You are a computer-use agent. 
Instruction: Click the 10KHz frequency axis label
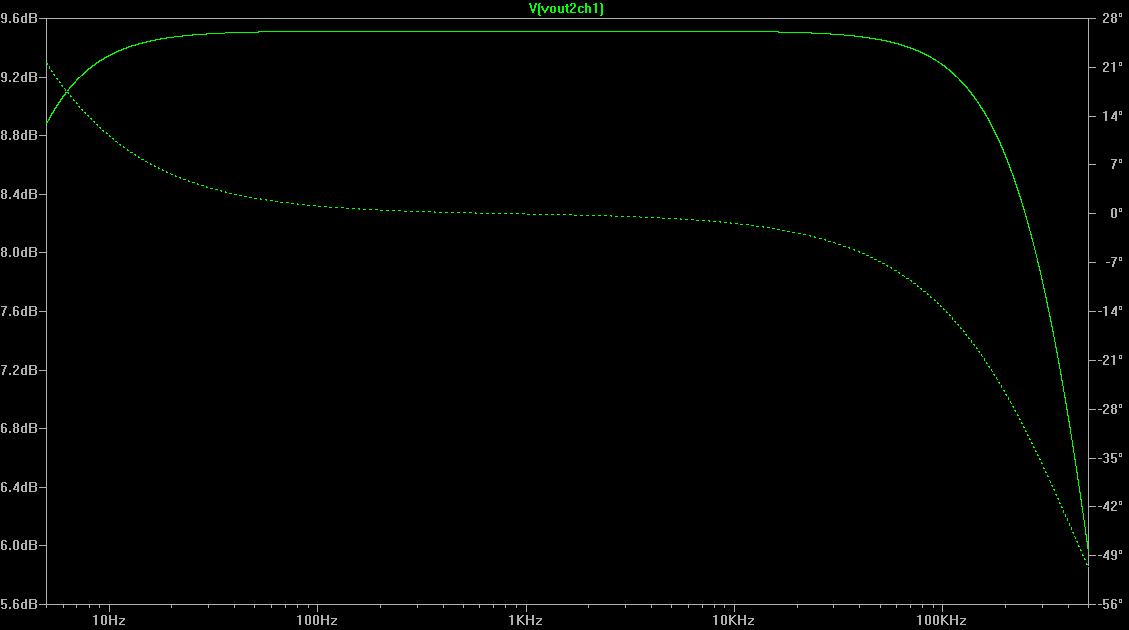click(x=733, y=620)
